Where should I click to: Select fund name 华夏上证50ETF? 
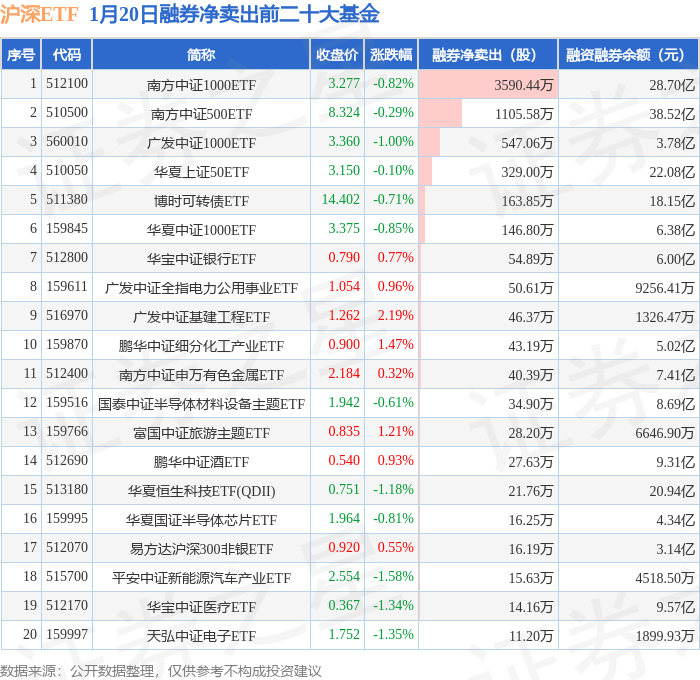point(201,172)
